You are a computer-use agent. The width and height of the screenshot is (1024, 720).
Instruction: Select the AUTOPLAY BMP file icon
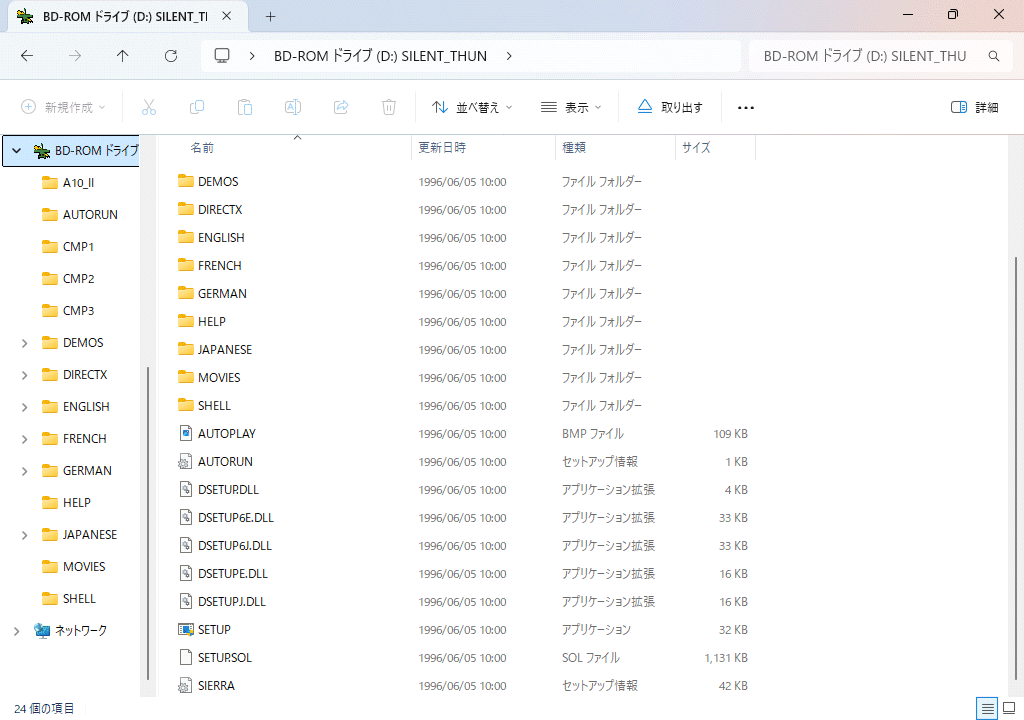(186, 433)
